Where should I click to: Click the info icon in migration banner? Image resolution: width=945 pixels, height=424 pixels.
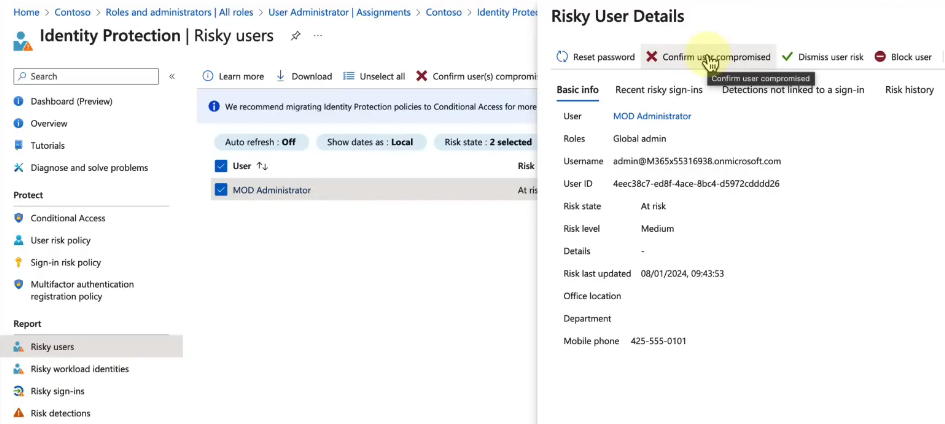click(213, 107)
